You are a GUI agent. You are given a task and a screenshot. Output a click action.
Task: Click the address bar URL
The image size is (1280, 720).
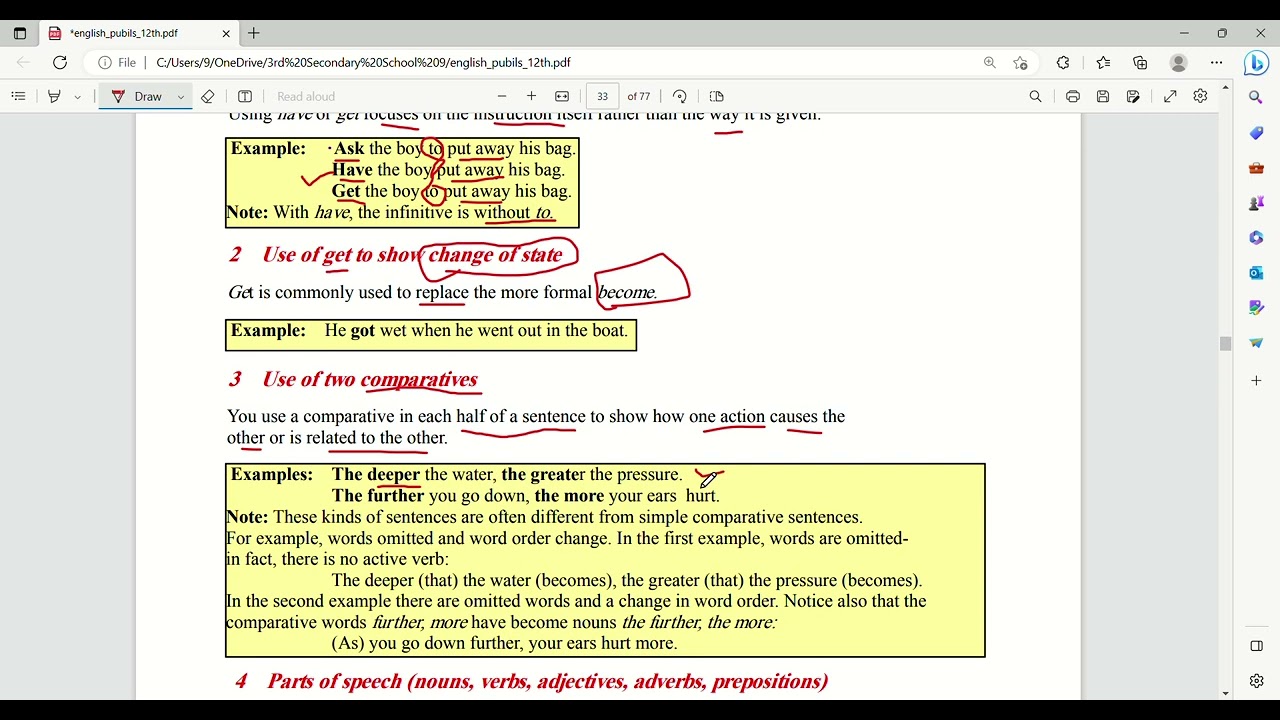point(363,62)
